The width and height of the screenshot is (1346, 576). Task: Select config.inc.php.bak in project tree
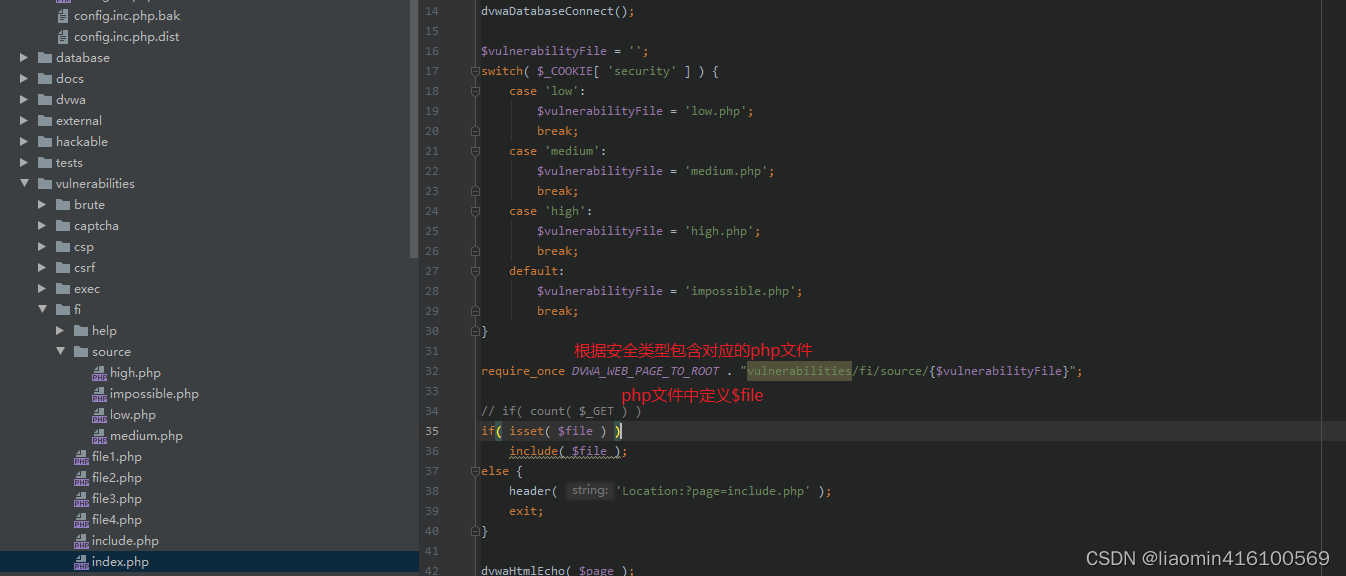click(x=127, y=16)
